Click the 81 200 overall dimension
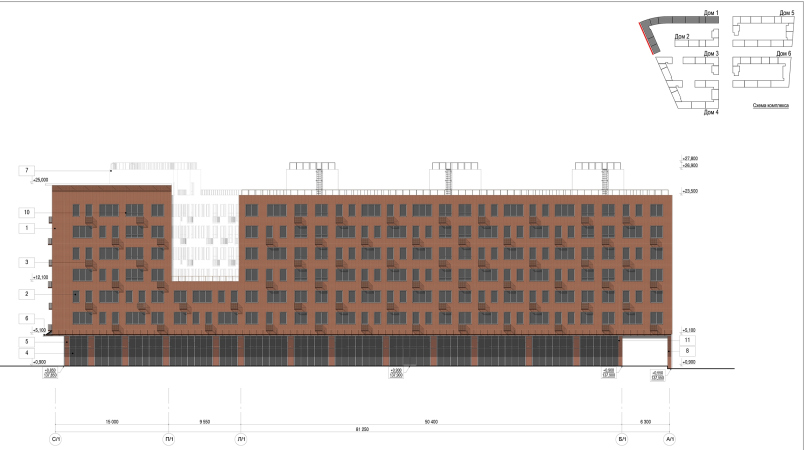805x450 pixels. click(362, 429)
